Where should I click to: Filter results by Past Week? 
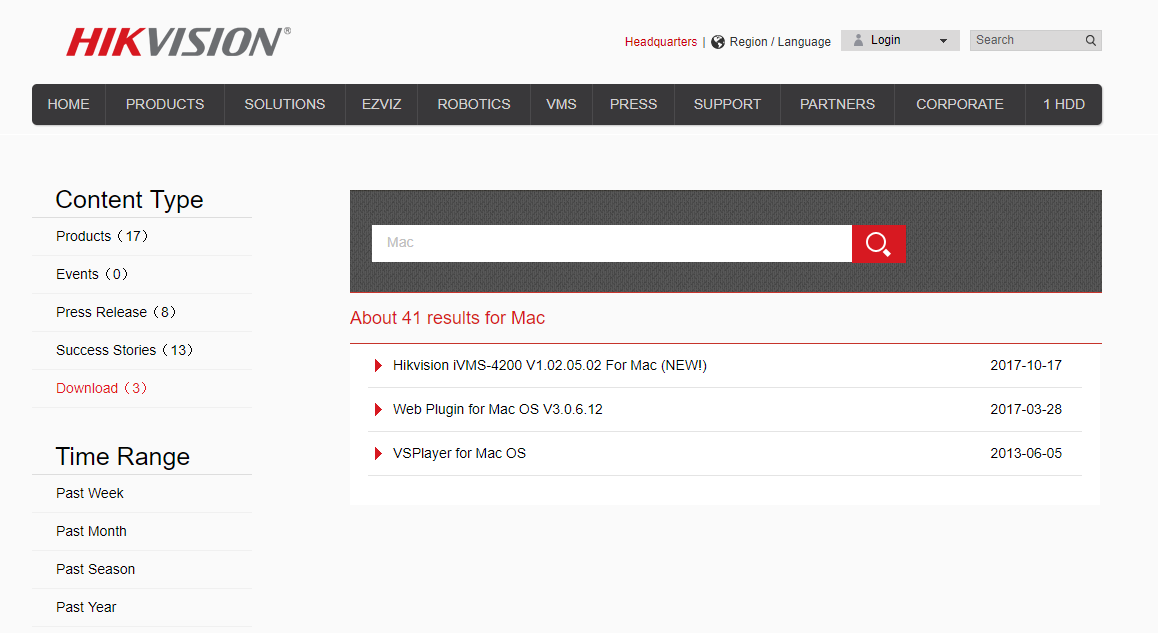tap(89, 493)
